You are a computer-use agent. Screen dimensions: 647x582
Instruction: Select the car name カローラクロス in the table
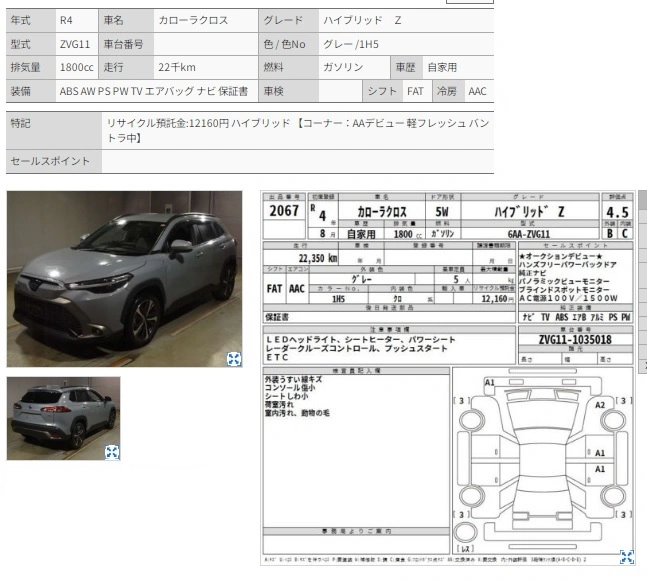(x=193, y=20)
